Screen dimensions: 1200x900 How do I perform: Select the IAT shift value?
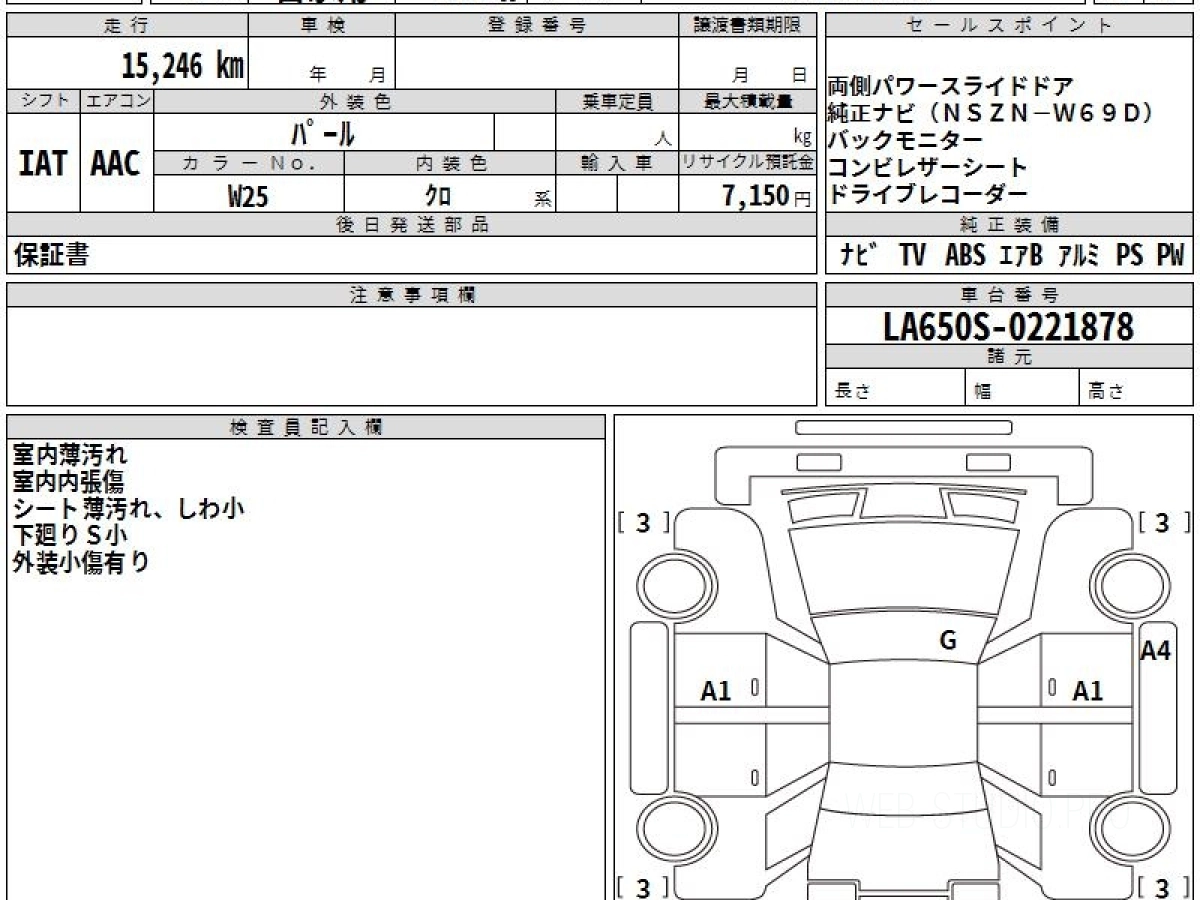pyautogui.click(x=43, y=163)
